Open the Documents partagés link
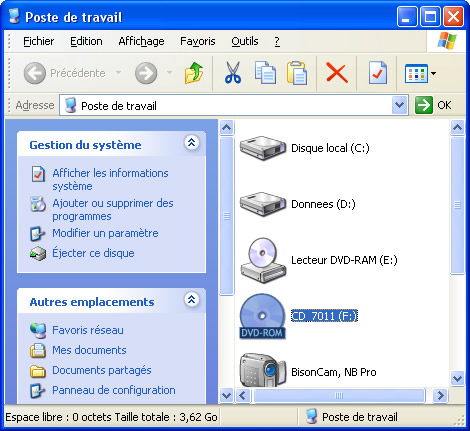470x431 pixels. tap(102, 370)
